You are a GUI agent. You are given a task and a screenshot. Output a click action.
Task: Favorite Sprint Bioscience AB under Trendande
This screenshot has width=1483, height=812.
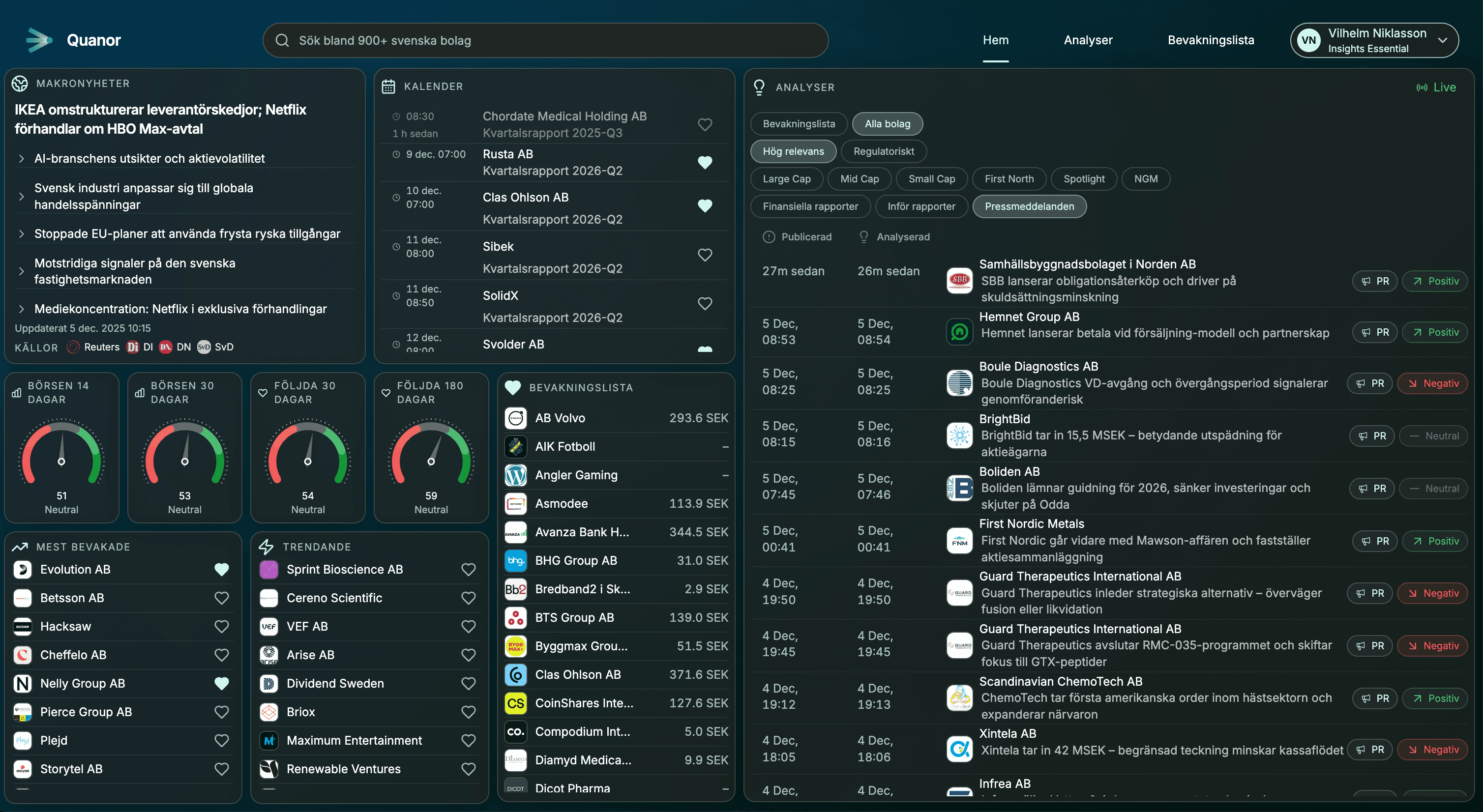(x=468, y=569)
